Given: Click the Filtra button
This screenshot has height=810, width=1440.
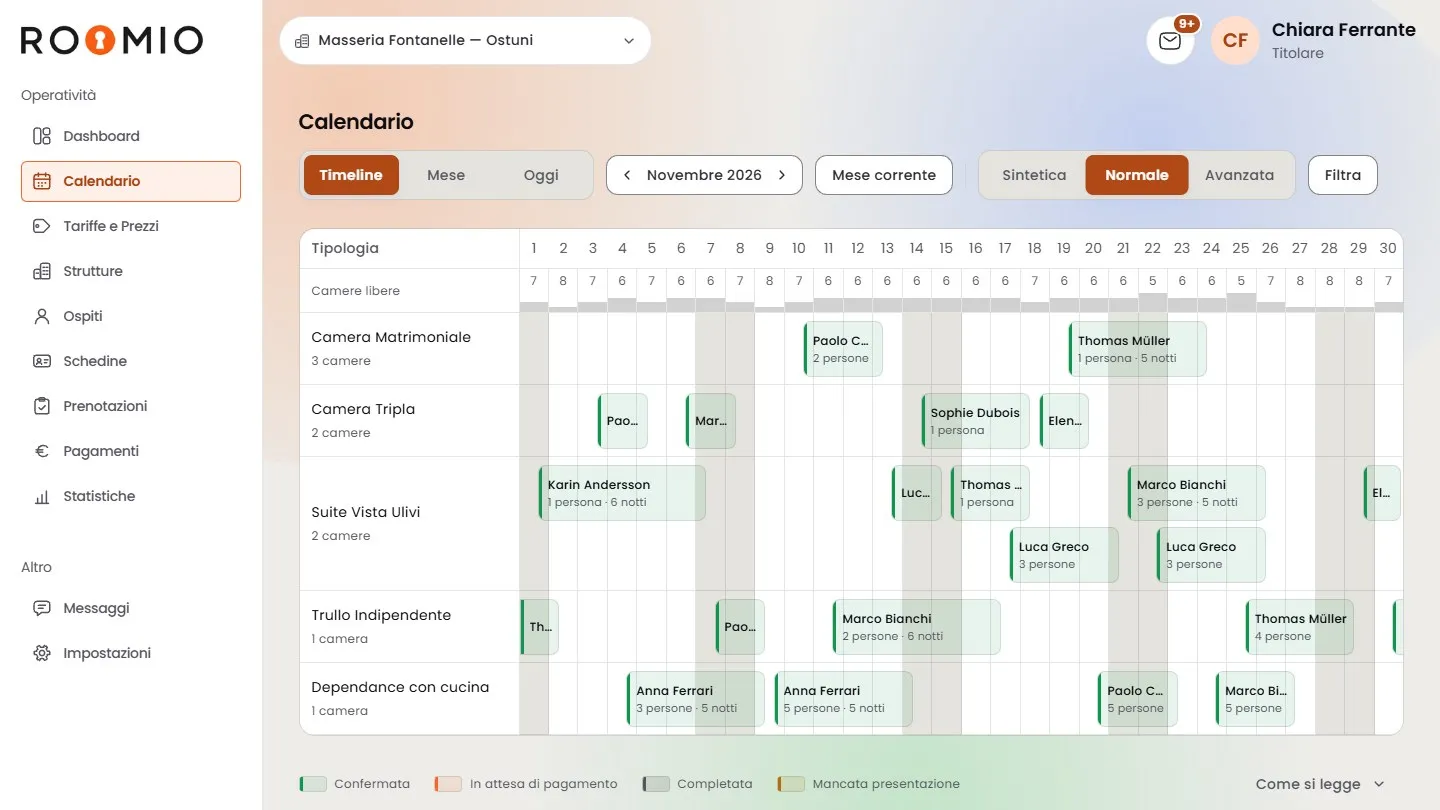Looking at the screenshot, I should click(x=1343, y=175).
